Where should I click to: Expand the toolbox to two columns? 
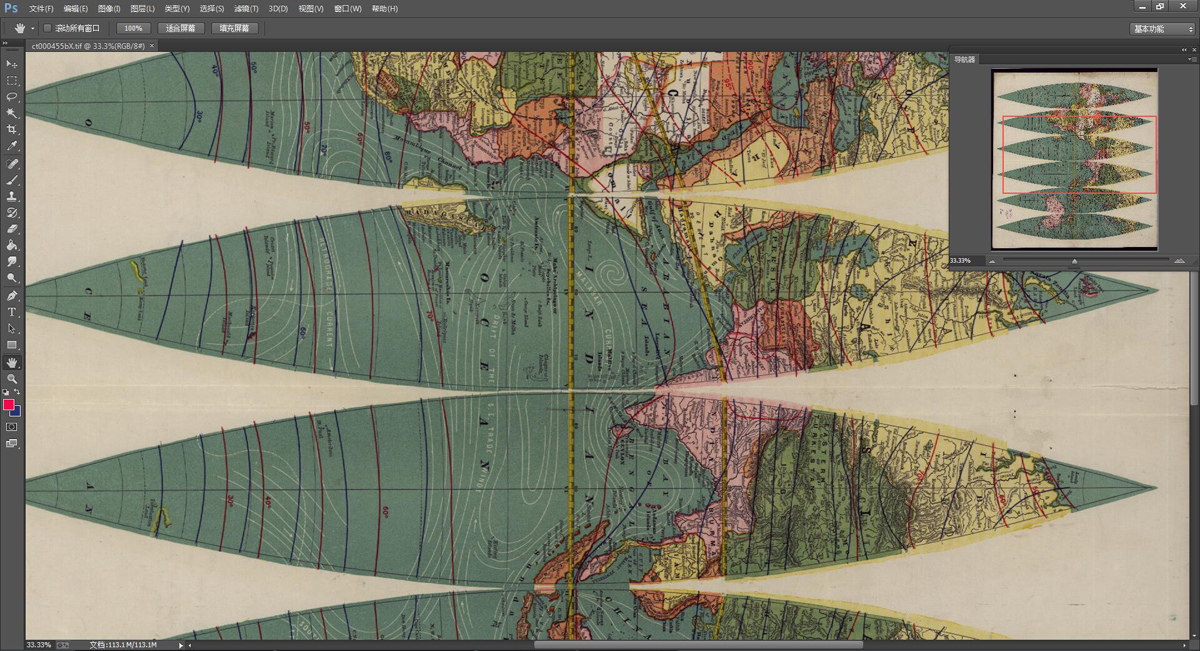coord(7,44)
